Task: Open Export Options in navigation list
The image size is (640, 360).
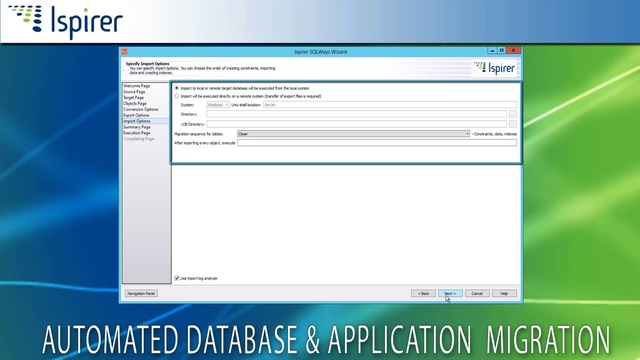Action: (136, 115)
